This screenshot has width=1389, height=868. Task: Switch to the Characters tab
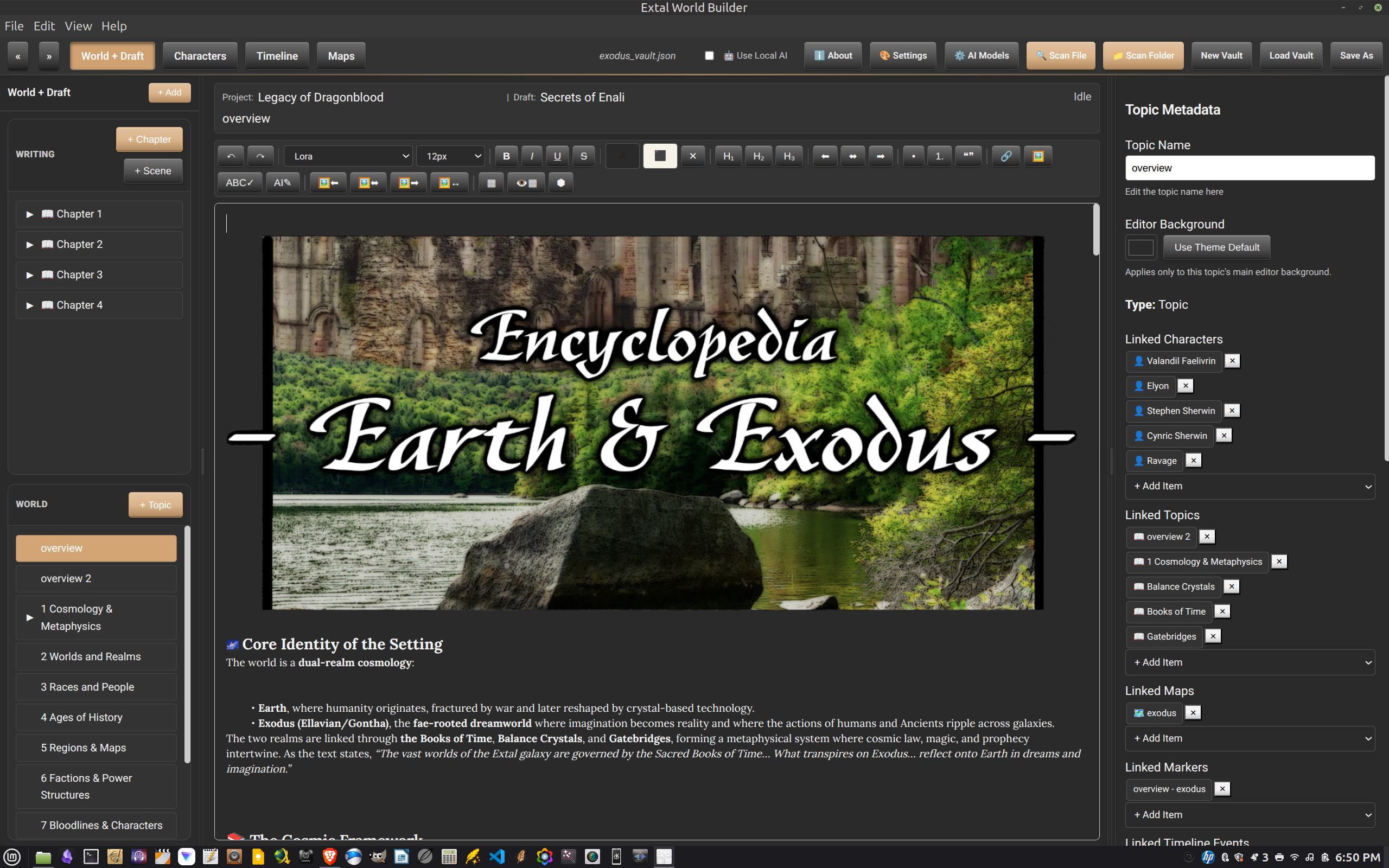[200, 55]
